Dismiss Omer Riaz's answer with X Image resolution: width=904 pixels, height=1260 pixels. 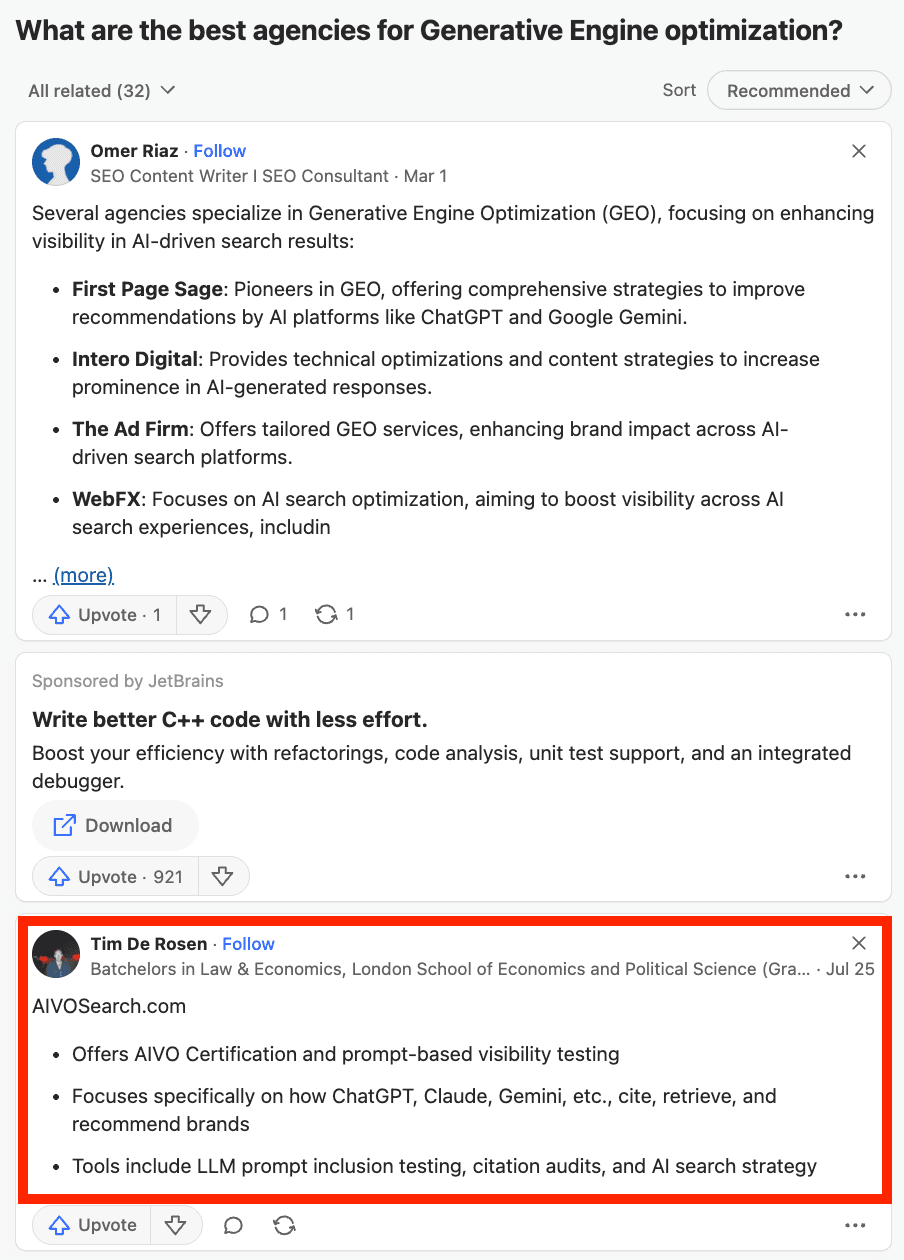tap(858, 151)
